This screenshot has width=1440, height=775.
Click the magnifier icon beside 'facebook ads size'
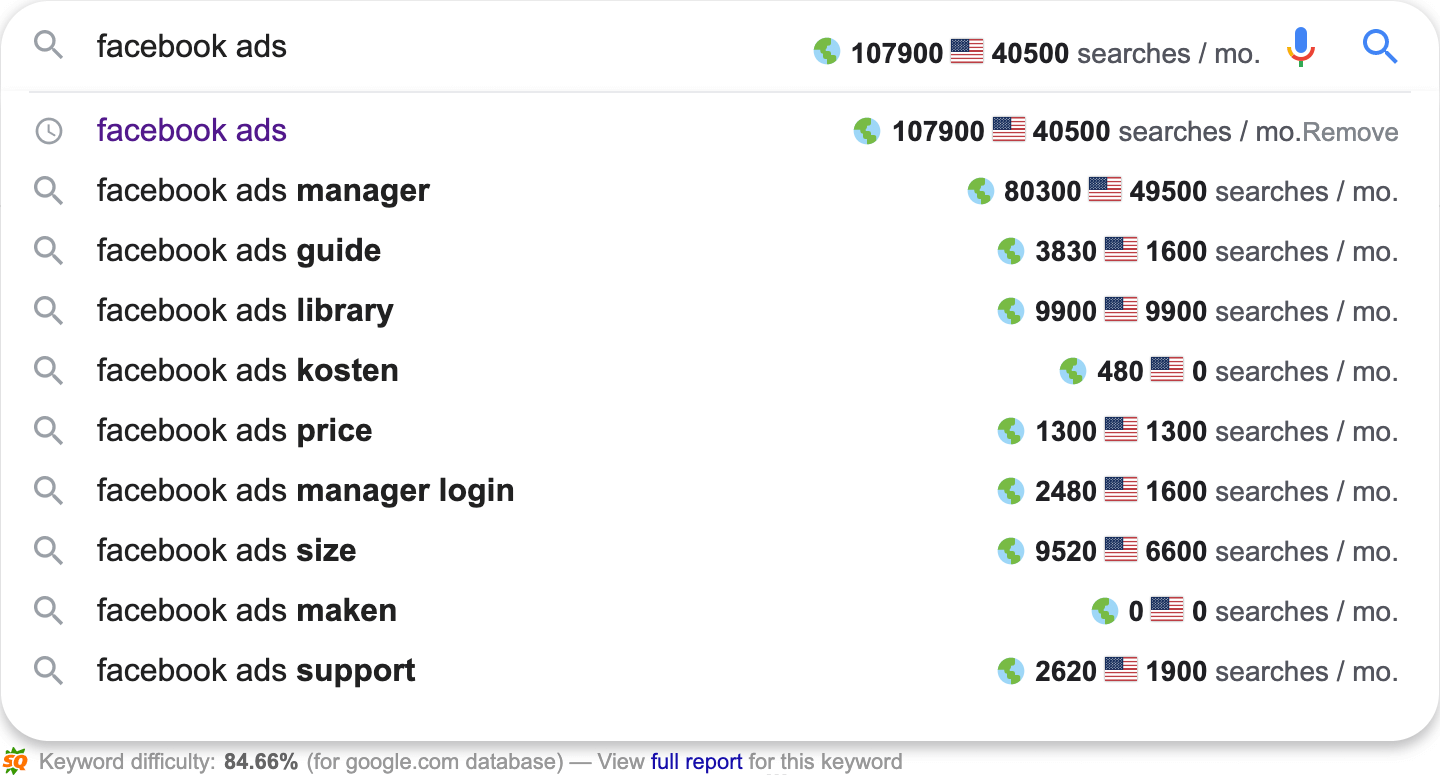coord(48,550)
